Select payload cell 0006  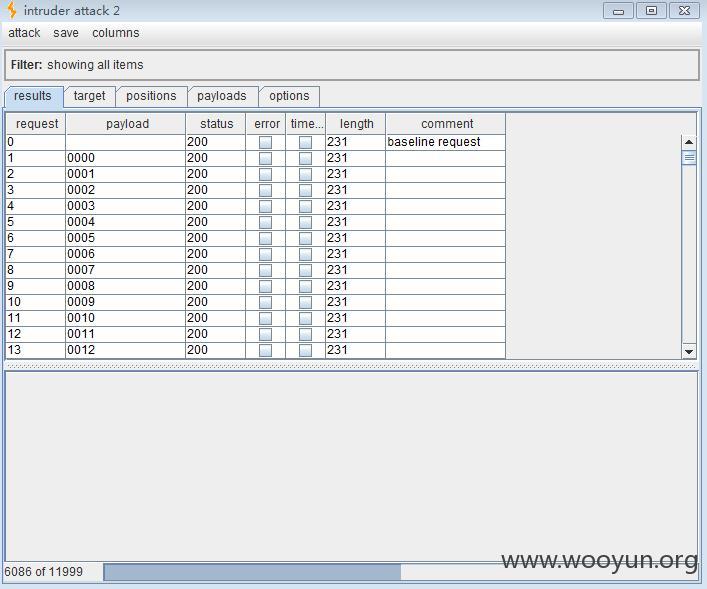click(125, 254)
